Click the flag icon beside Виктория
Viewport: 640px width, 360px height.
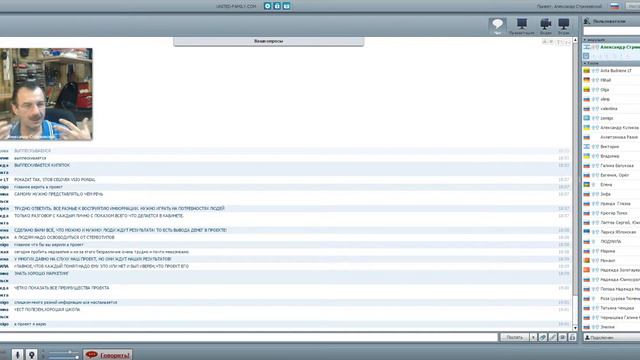[x=587, y=147]
